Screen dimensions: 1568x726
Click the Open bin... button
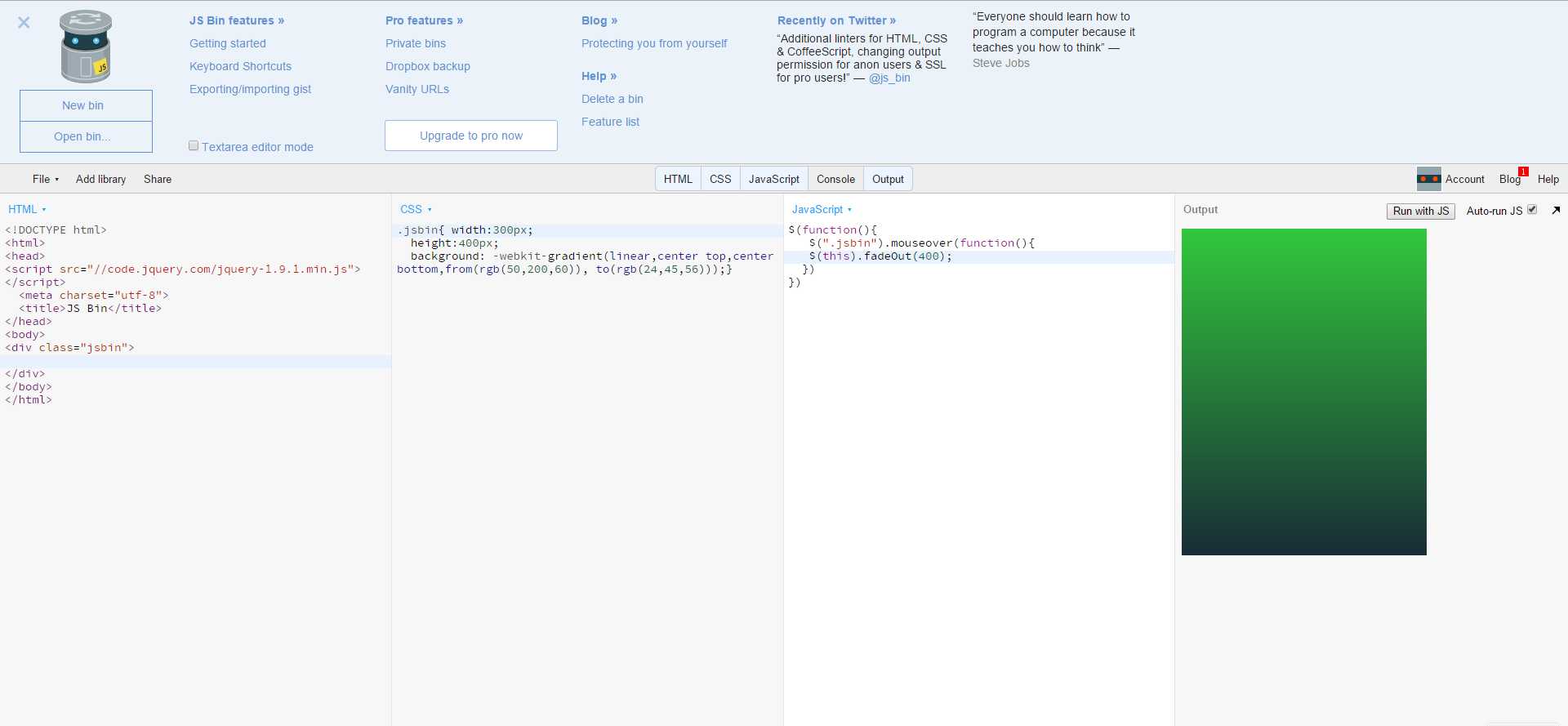click(x=86, y=136)
